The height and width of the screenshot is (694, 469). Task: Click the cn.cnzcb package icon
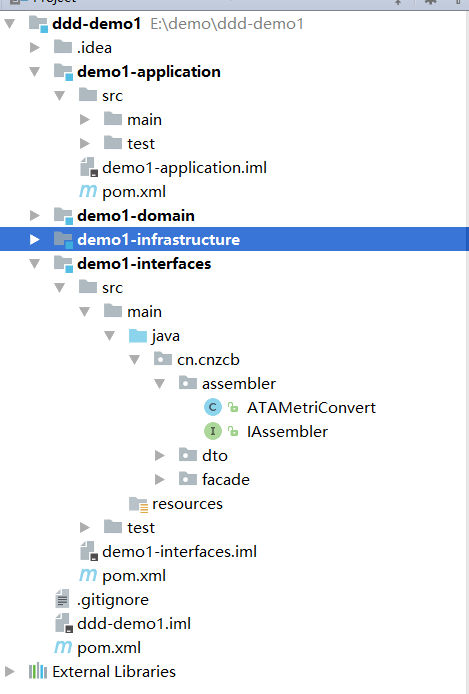coord(163,359)
